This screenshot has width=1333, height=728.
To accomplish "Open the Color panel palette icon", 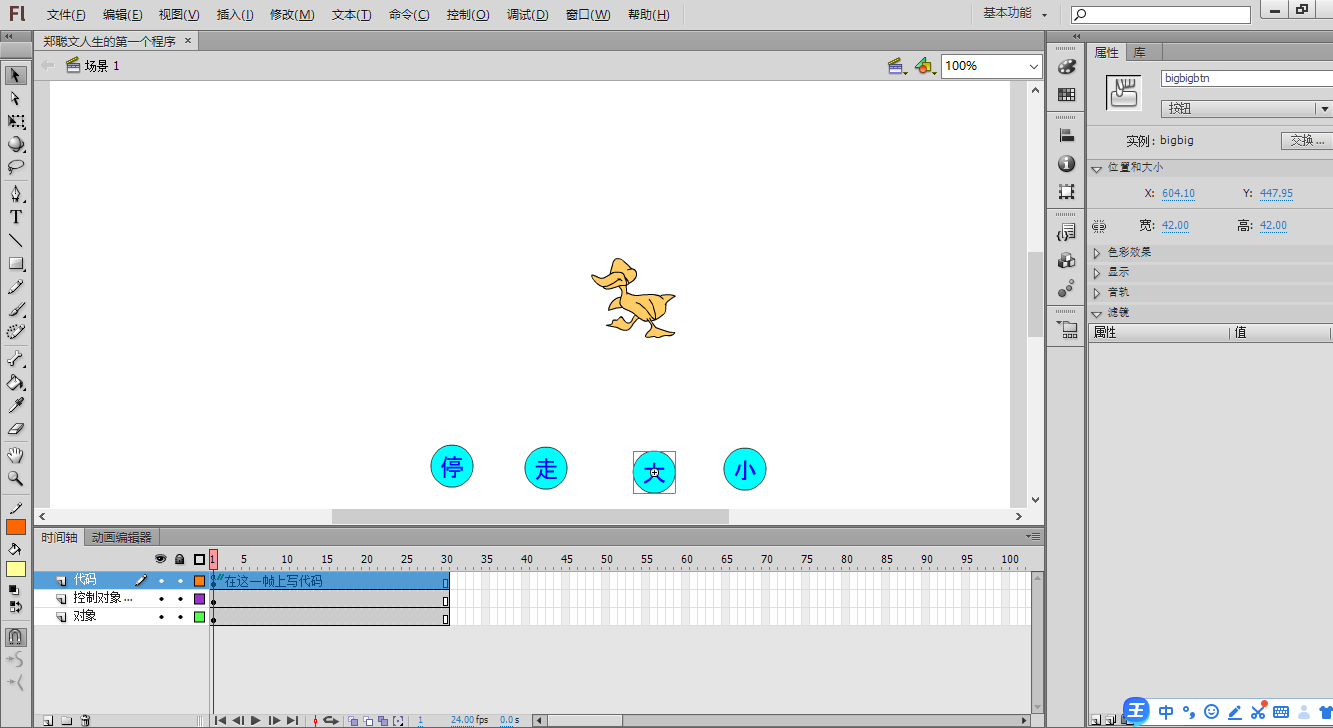I will (x=1067, y=66).
